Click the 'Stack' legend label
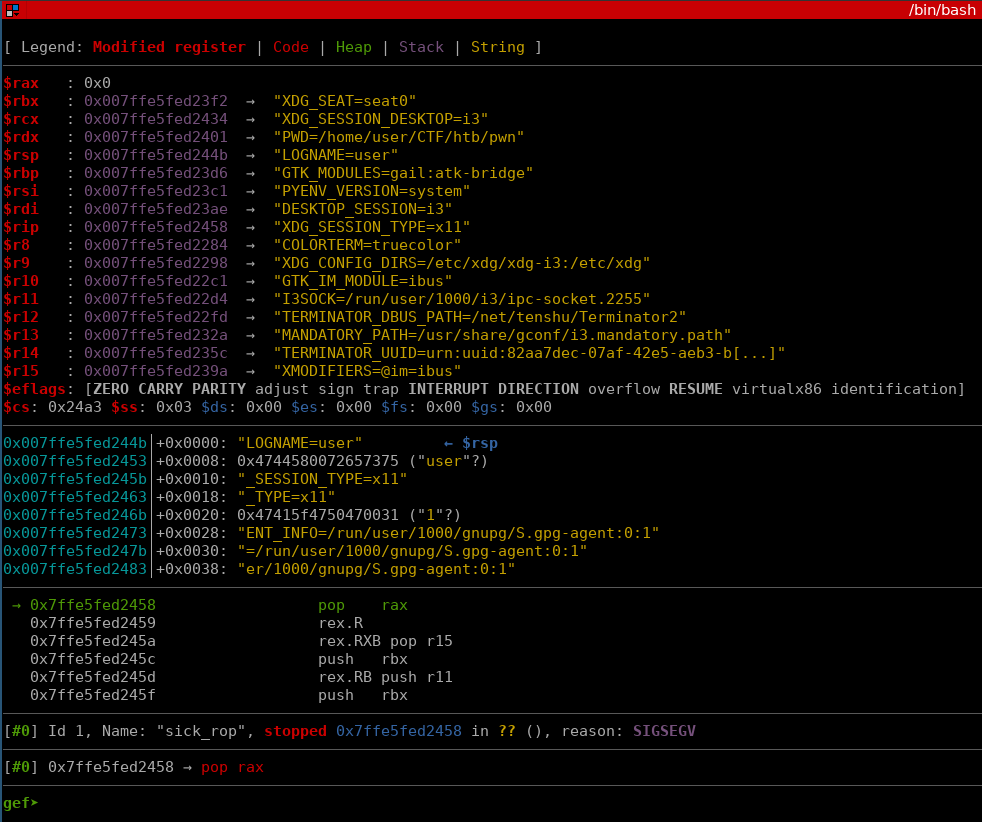Screen dimensions: 982x822 (421, 47)
